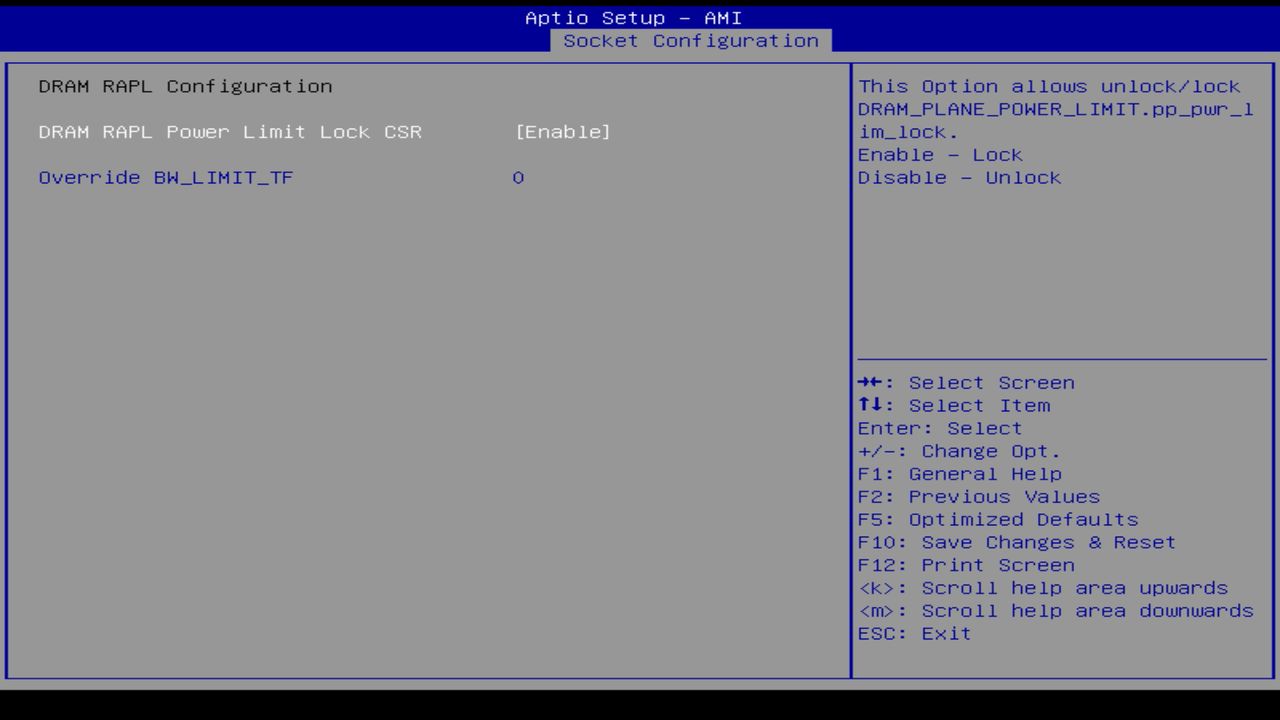This screenshot has height=720, width=1280.
Task: Open the DRAM RAPL Power Limit Lock CSR options
Action: coord(230,131)
